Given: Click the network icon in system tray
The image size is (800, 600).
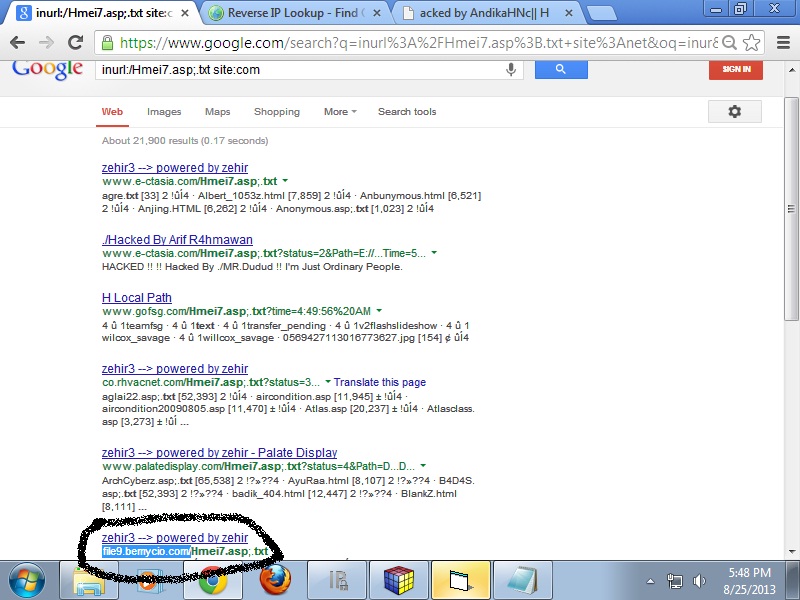Looking at the screenshot, I should (x=674, y=581).
